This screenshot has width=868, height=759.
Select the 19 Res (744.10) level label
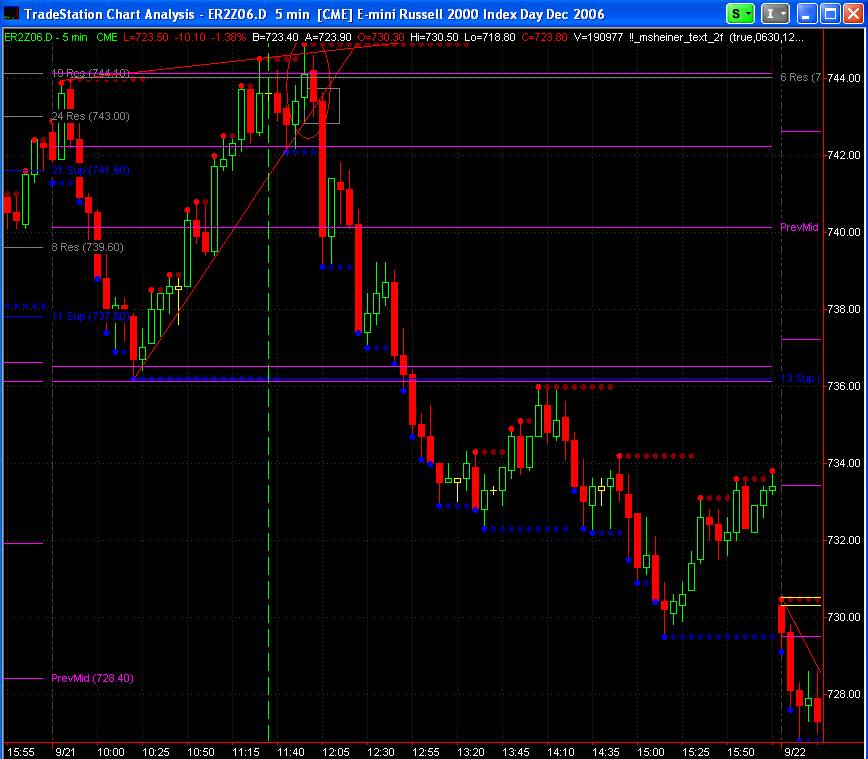point(90,73)
